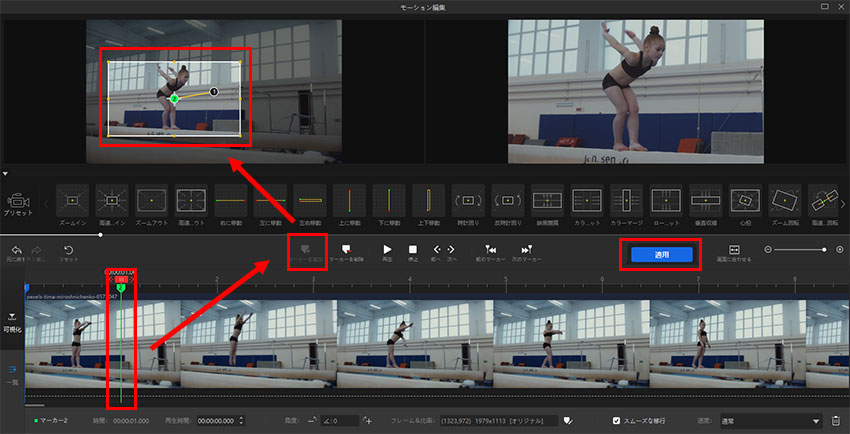The image size is (850, 434).
Task: Apply changes with 適用 button
Action: pyautogui.click(x=660, y=255)
